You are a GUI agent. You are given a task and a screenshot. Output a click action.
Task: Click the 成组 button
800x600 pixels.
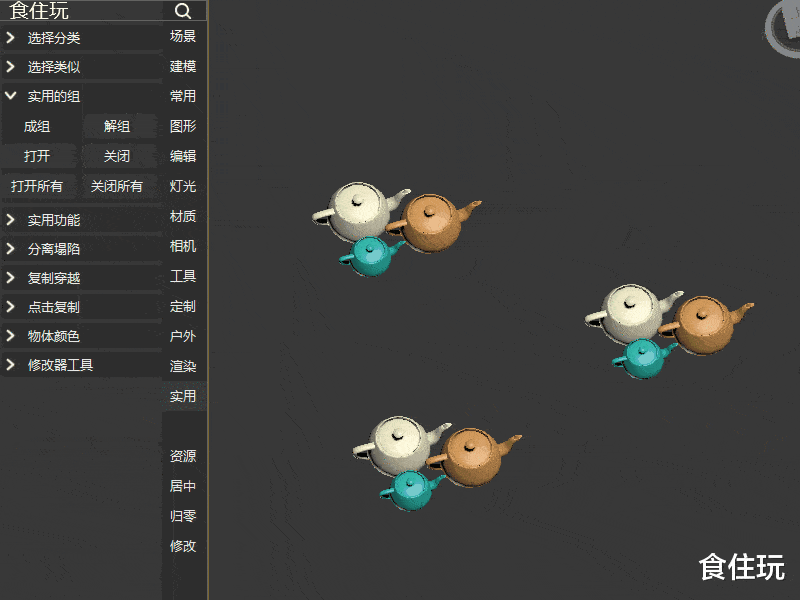click(37, 127)
